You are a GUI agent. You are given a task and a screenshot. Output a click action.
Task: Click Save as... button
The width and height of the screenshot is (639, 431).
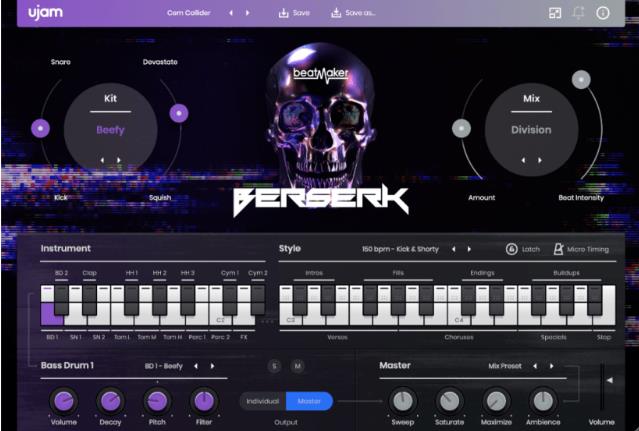[353, 13]
